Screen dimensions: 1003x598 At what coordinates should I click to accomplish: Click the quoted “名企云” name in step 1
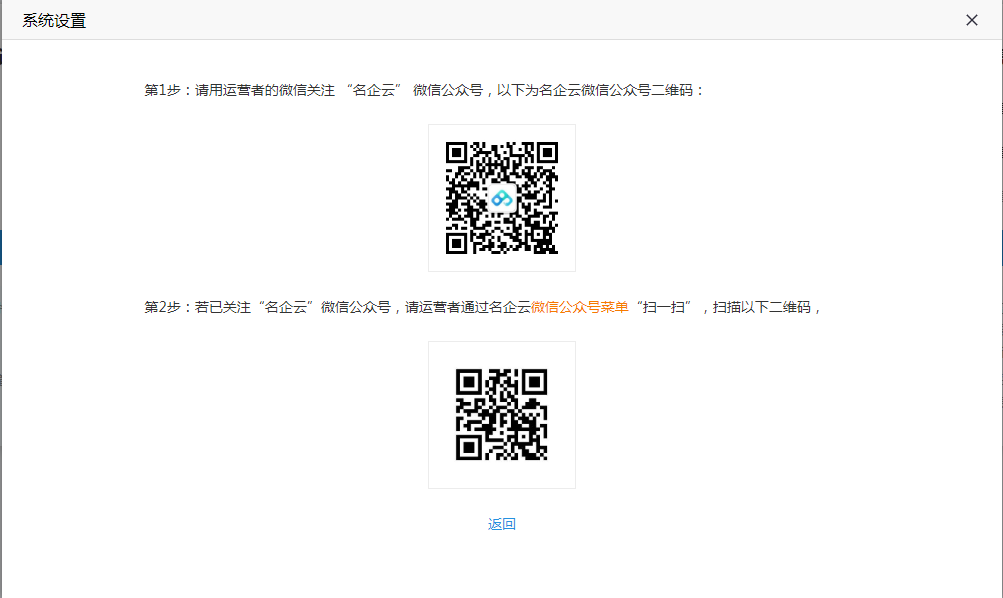[x=374, y=90]
